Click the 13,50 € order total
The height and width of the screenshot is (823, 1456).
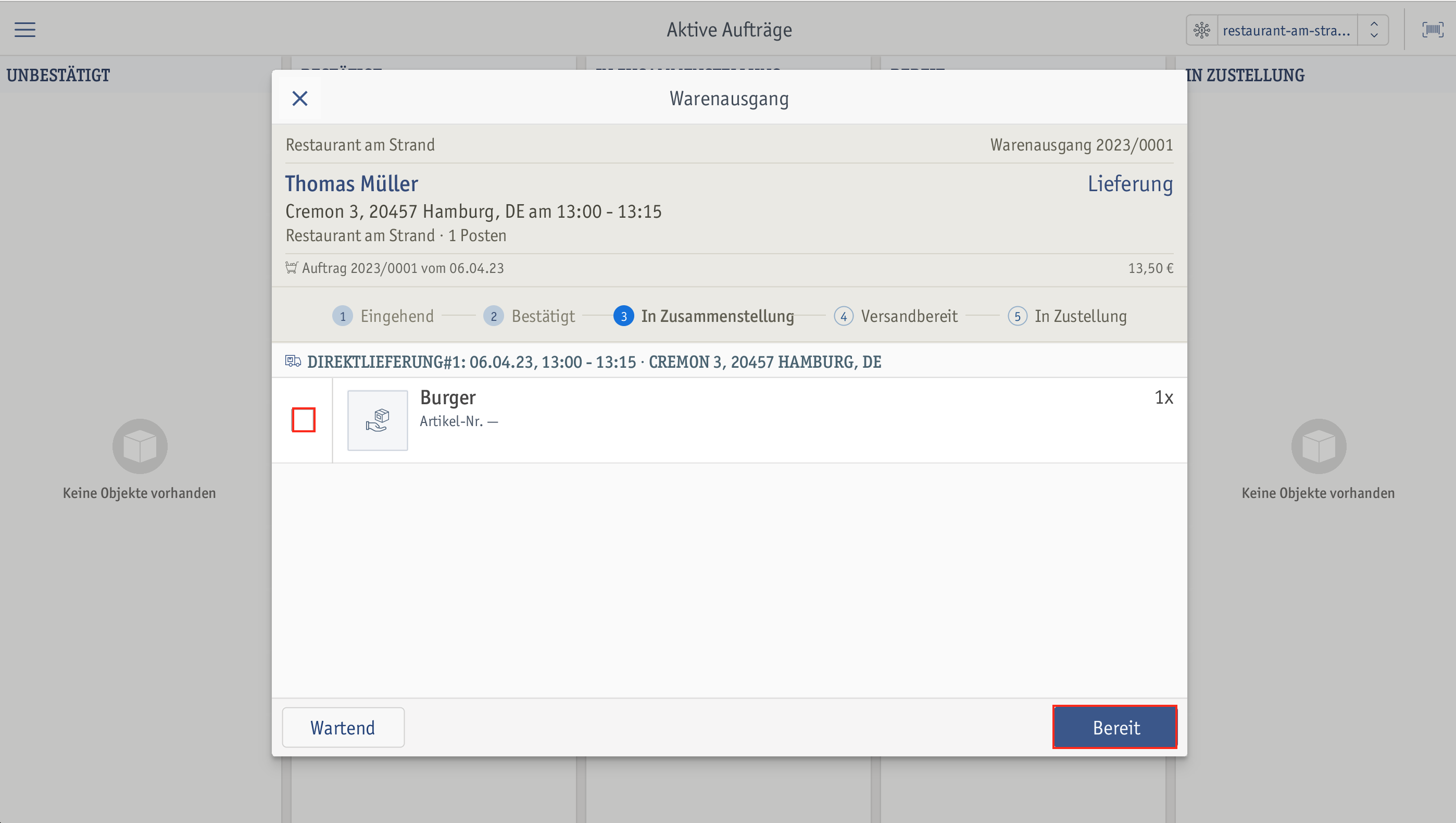[x=1151, y=268]
